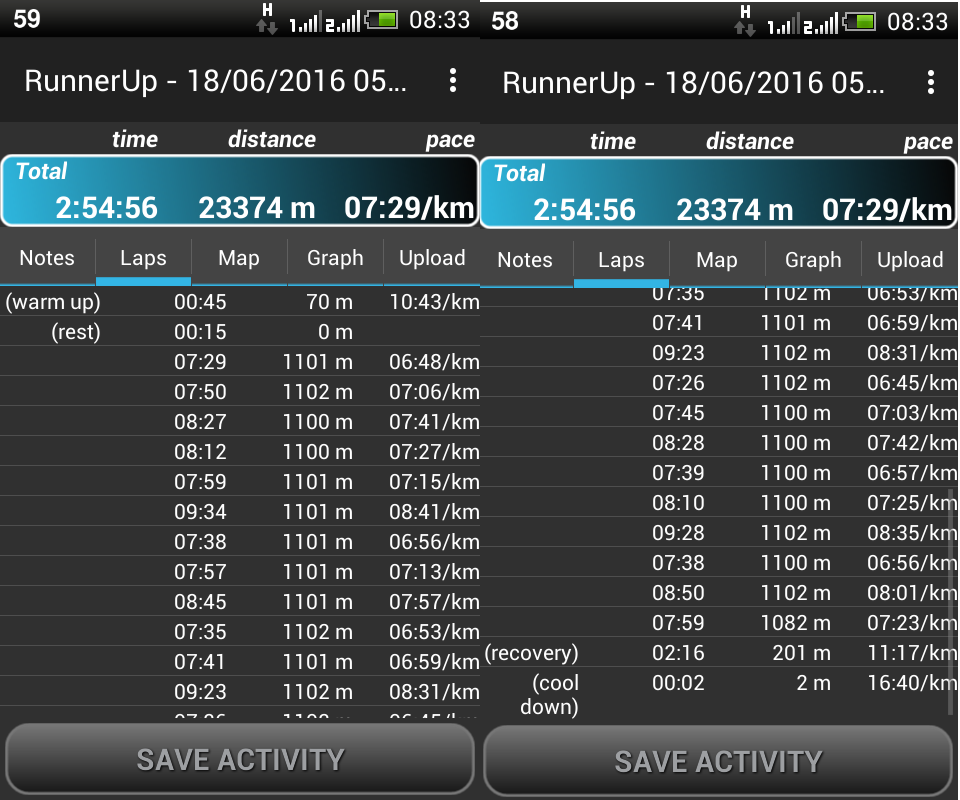Select lap with pace 07:27/km
Screen dimensions: 960x800
[240, 452]
